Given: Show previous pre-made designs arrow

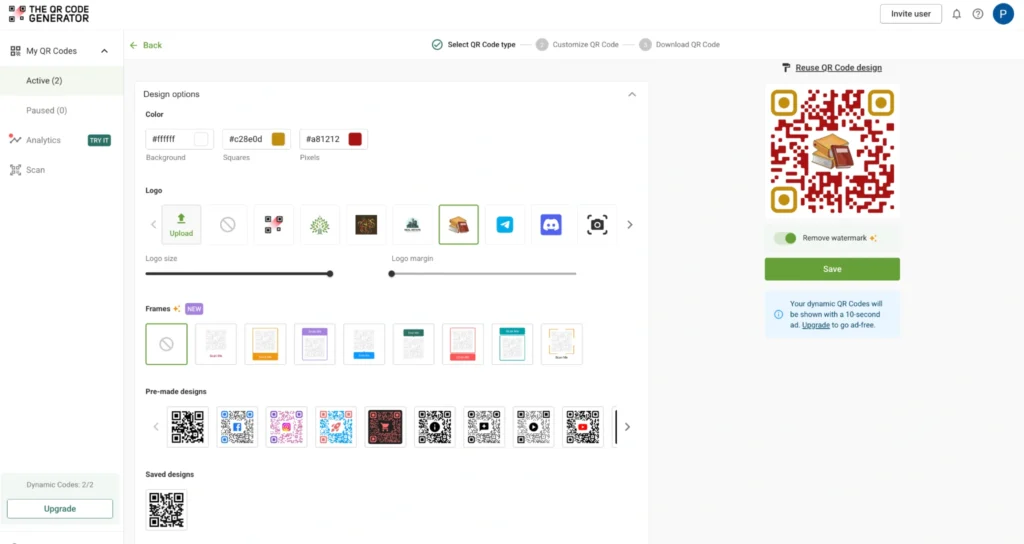Looking at the screenshot, I should 155,427.
